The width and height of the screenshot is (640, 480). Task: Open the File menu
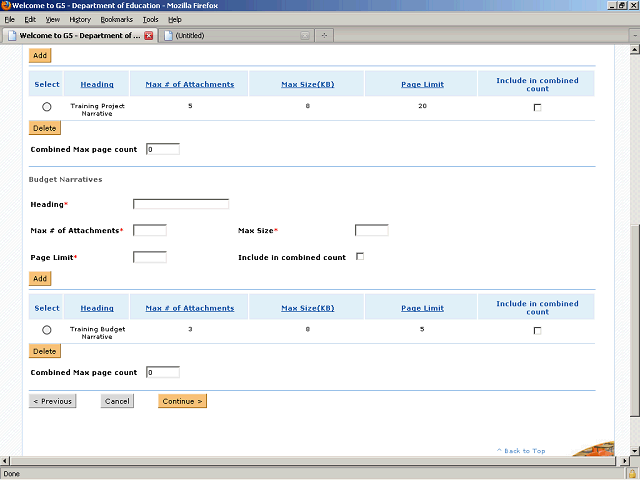[x=9, y=19]
